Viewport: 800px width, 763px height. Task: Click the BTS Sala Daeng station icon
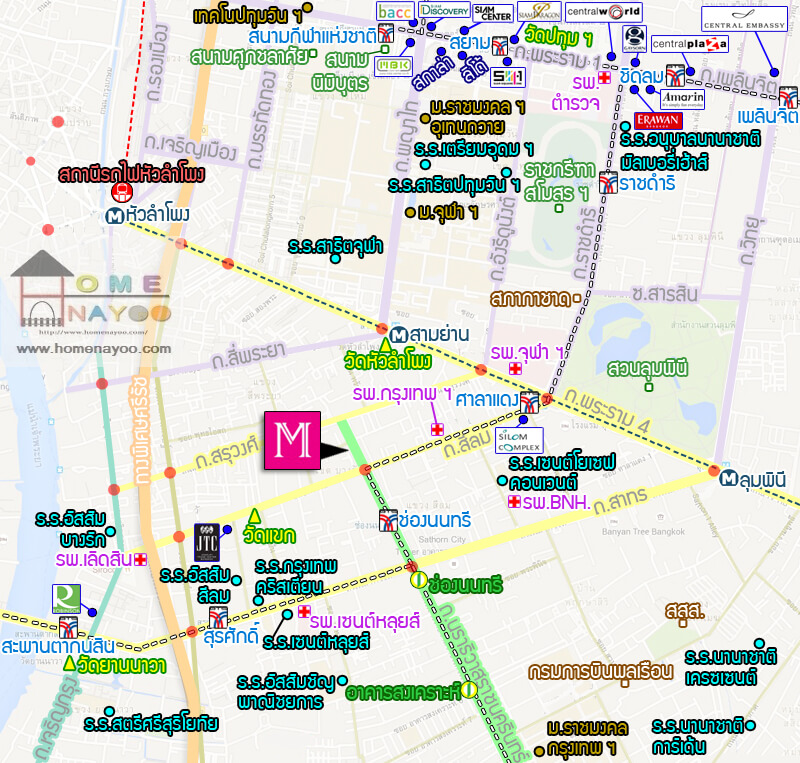(528, 402)
